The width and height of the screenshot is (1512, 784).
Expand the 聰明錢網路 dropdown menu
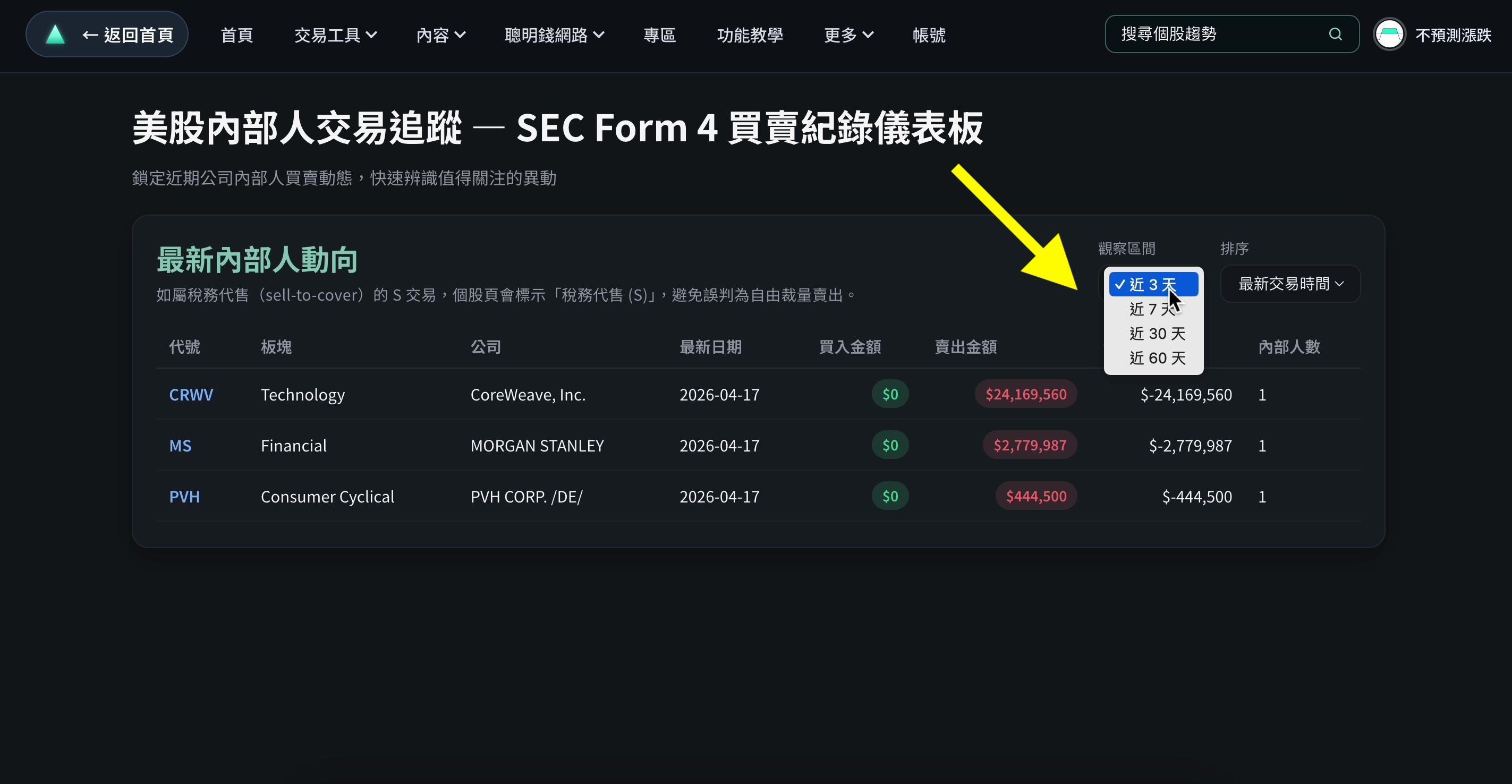(555, 35)
